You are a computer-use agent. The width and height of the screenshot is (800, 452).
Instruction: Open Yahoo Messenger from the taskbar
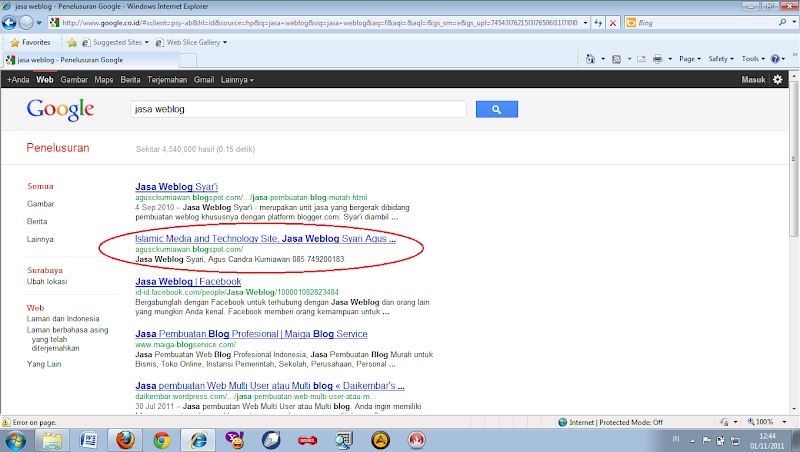[x=235, y=440]
